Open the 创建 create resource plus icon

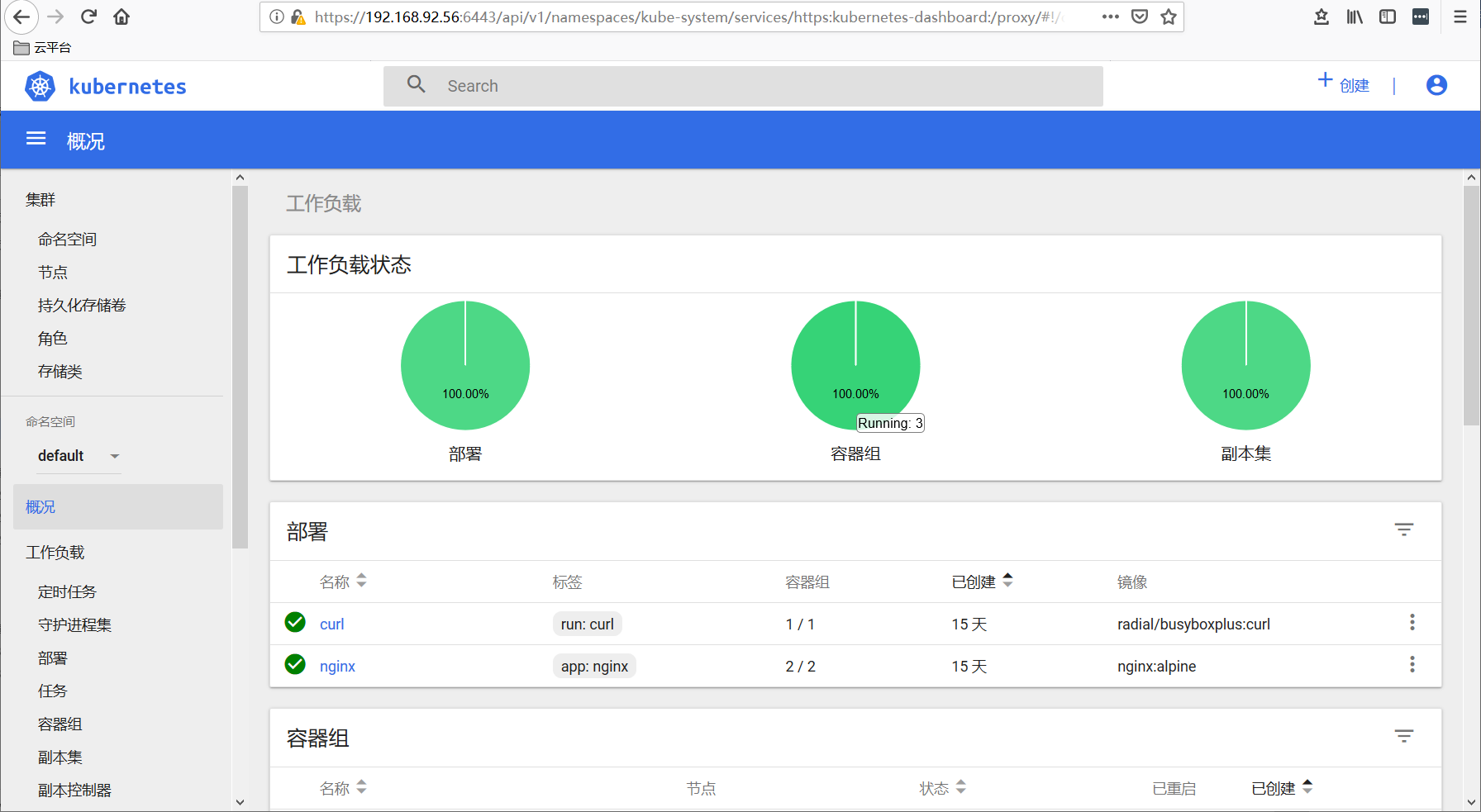coord(1324,81)
